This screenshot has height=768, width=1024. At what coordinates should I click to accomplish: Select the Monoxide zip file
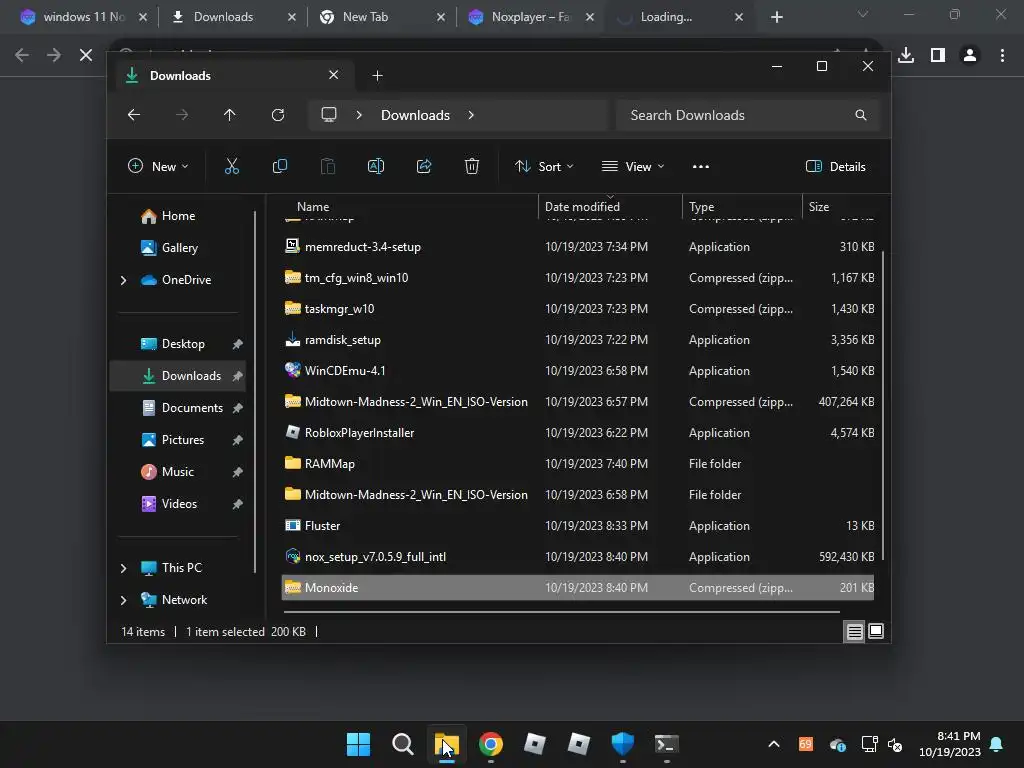[577, 588]
